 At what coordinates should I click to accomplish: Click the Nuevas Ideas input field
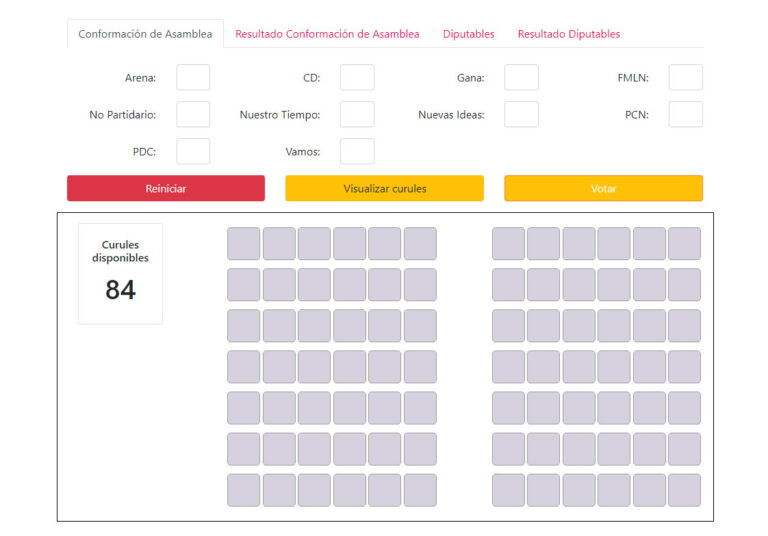coord(521,114)
